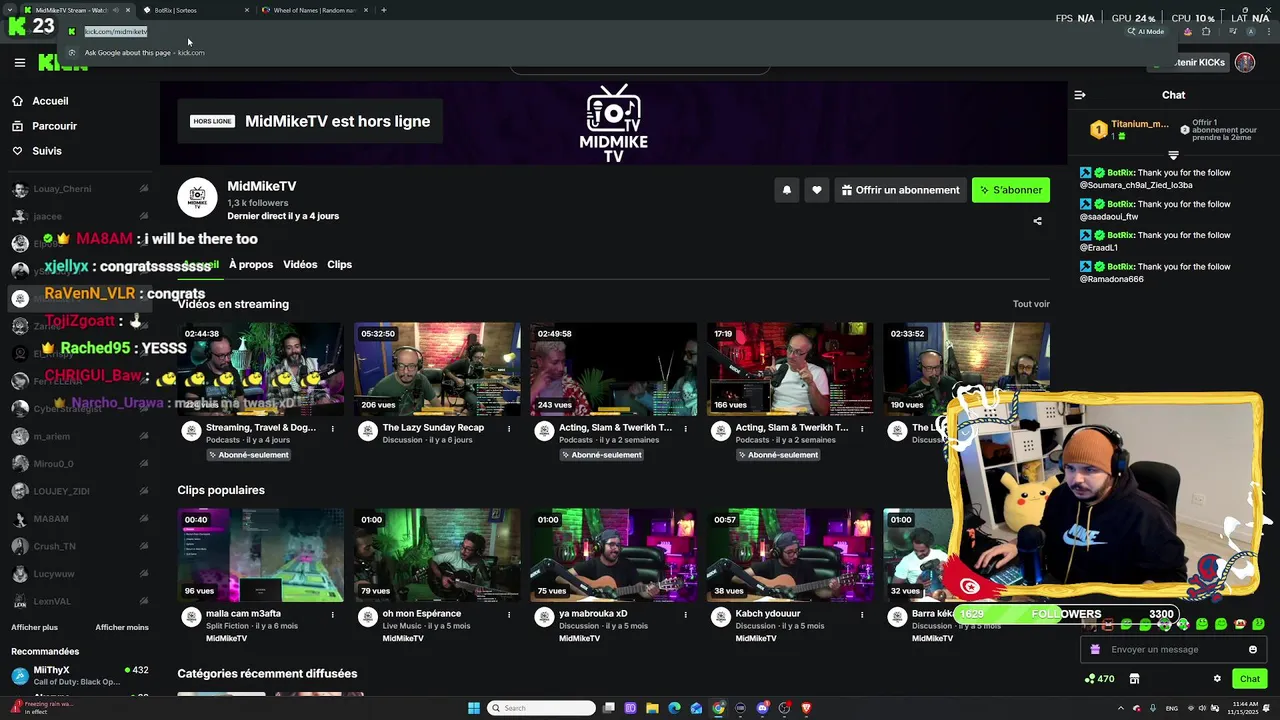Click the green S'abonner button
This screenshot has width=1280, height=720.
[1011, 190]
